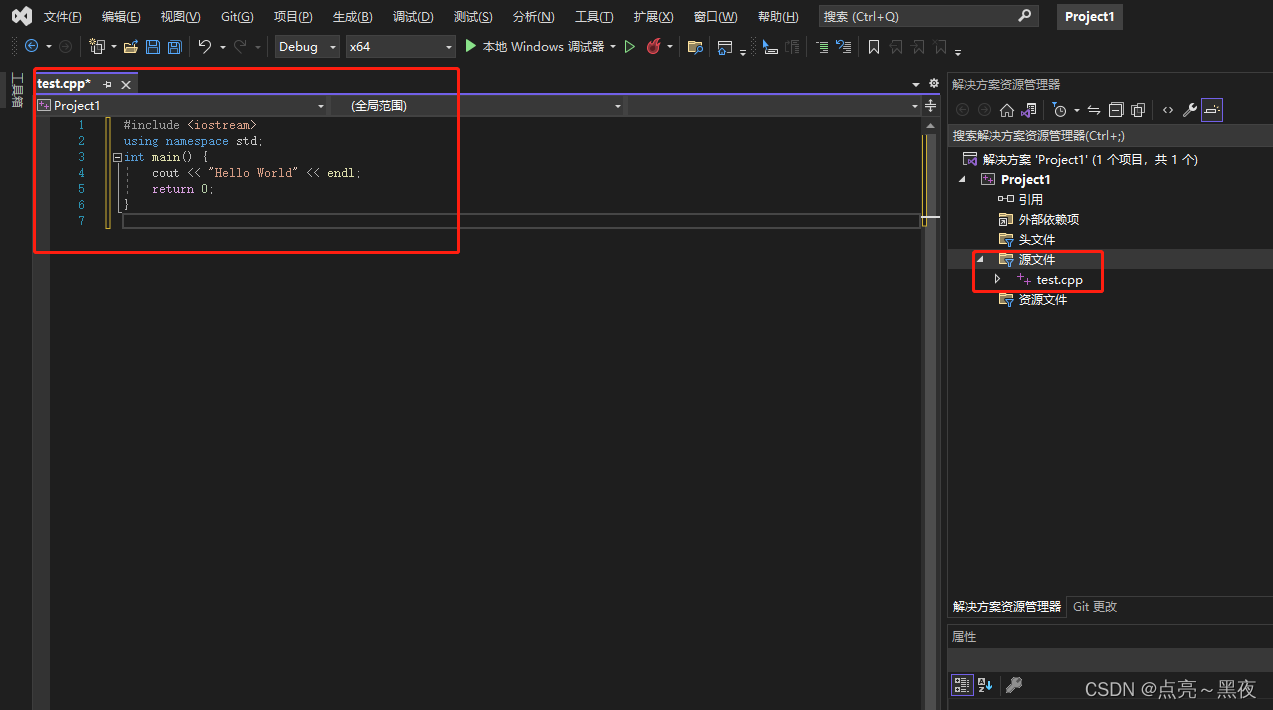Viewport: 1273px width, 710px height.
Task: Select the 引用 node
Action: click(x=1030, y=199)
